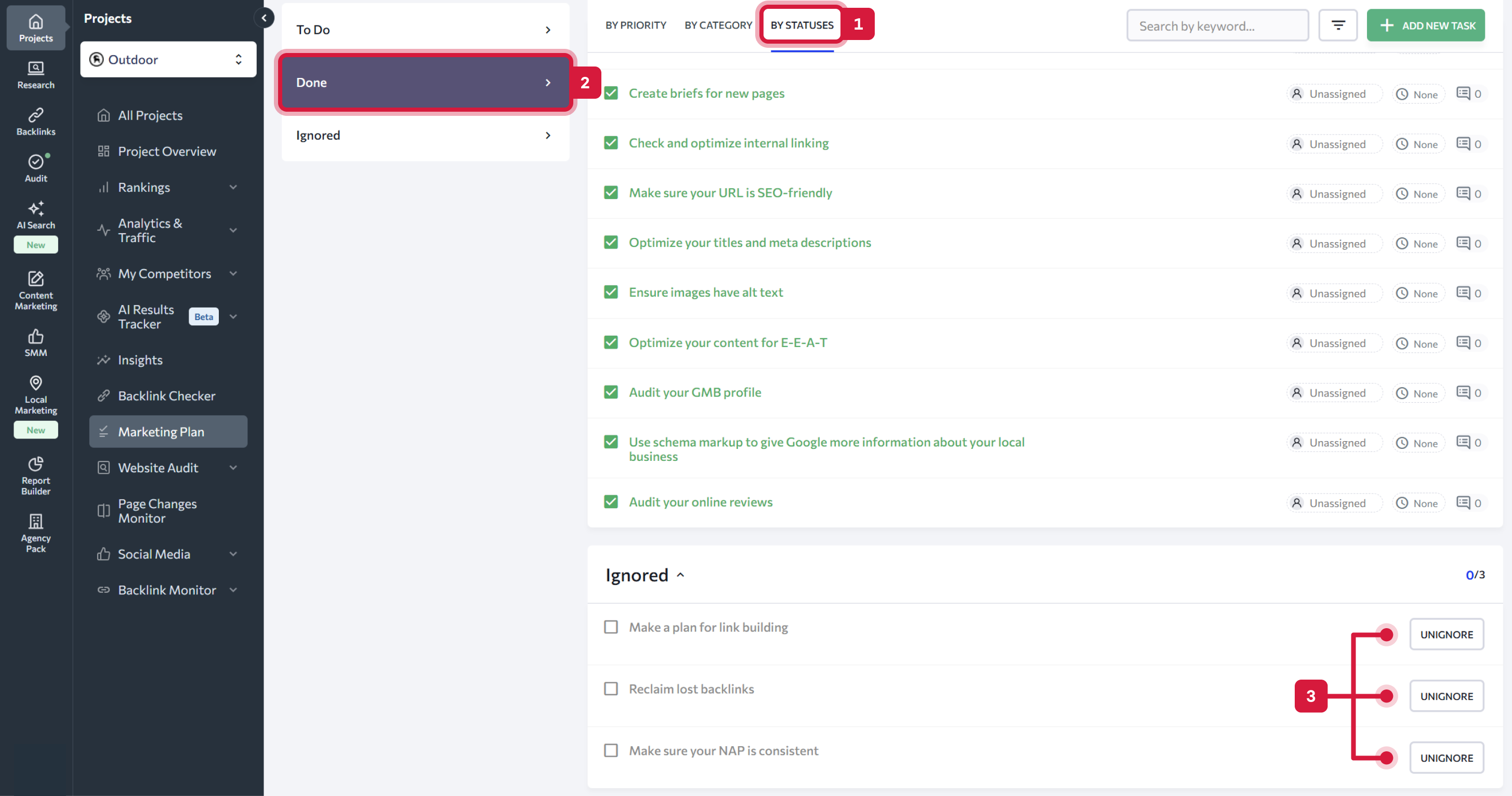Select the Backlinks section
The height and width of the screenshot is (796, 1512).
35,121
